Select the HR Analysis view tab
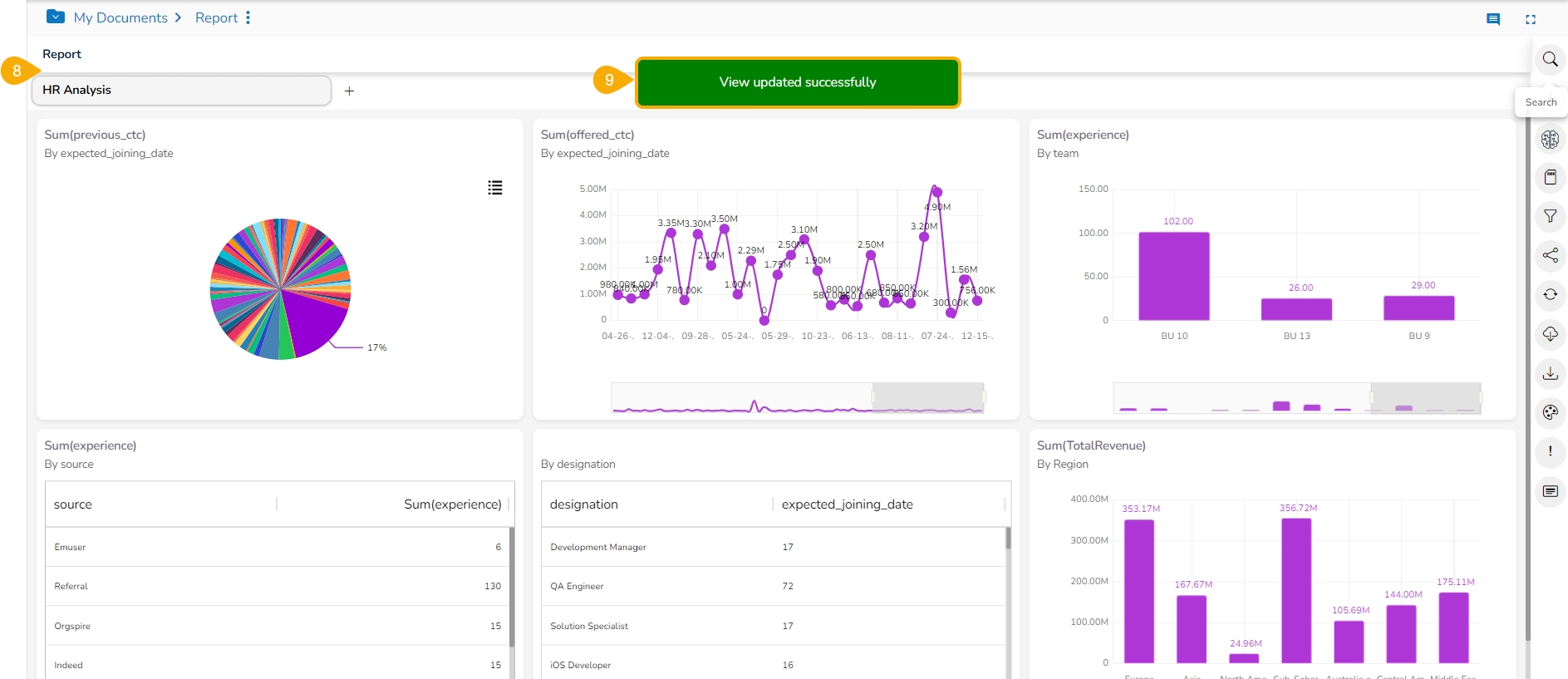Viewport: 1568px width, 679px height. (x=181, y=90)
